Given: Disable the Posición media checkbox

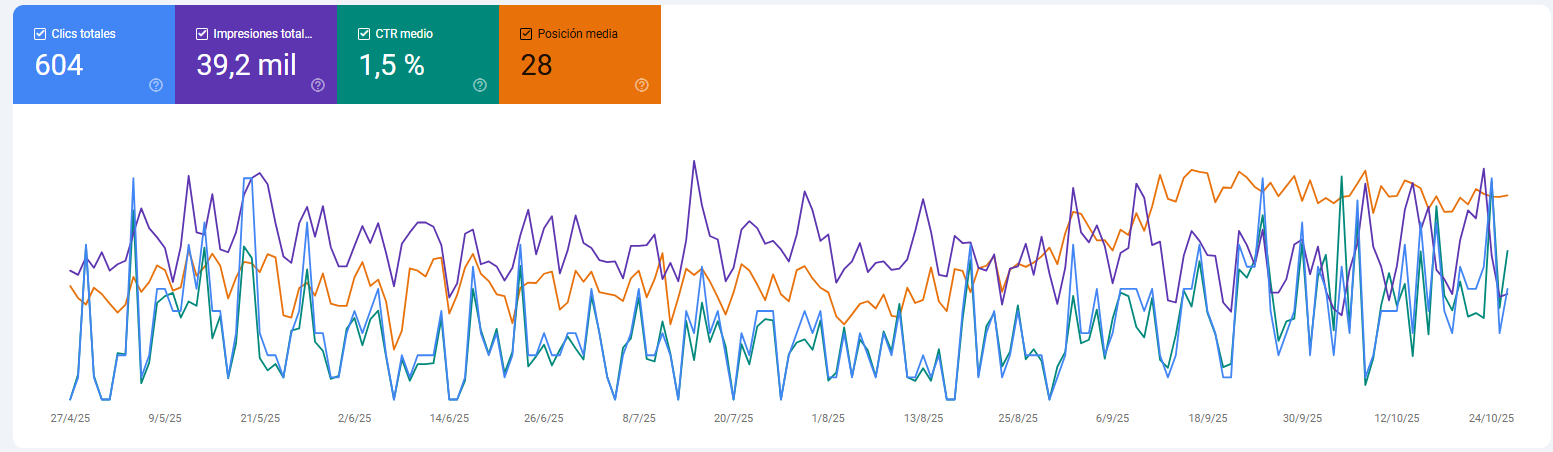Looking at the screenshot, I should pyautogui.click(x=526, y=34).
